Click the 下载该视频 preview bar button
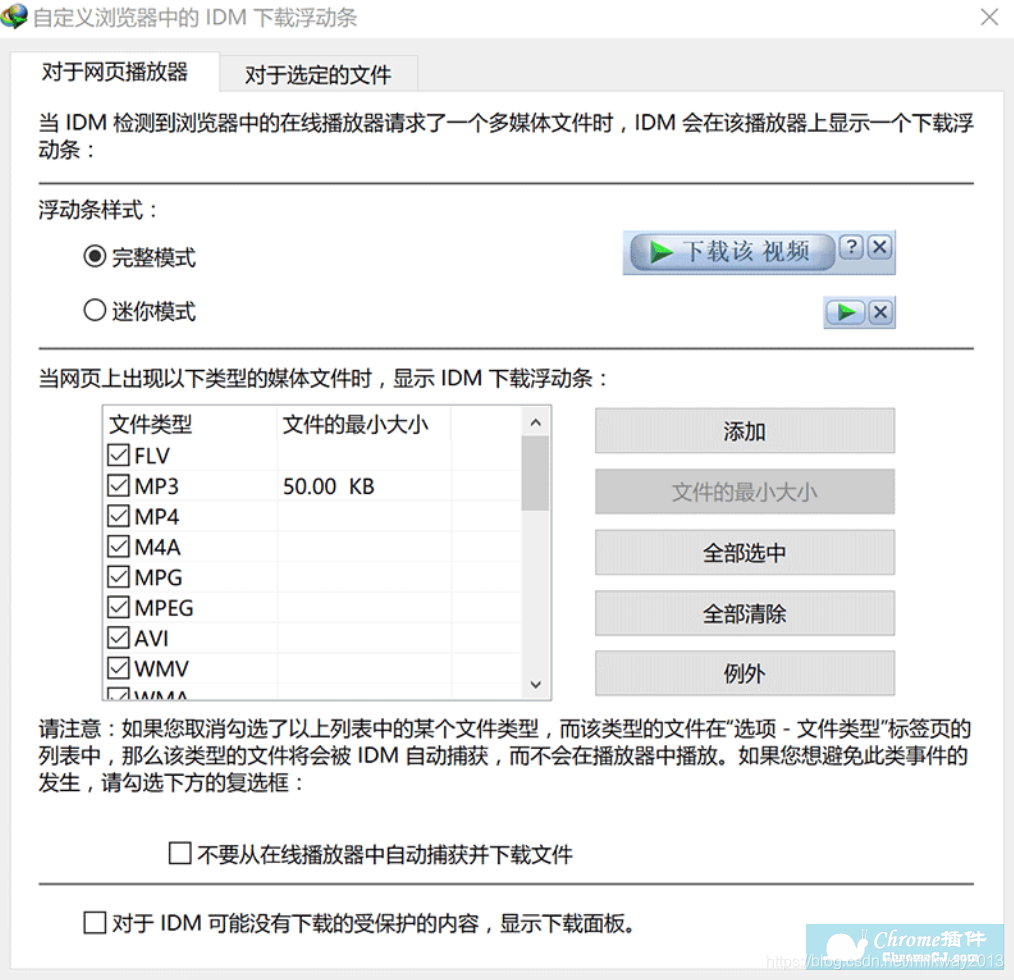Viewport: 1014px width, 980px height. coord(732,252)
